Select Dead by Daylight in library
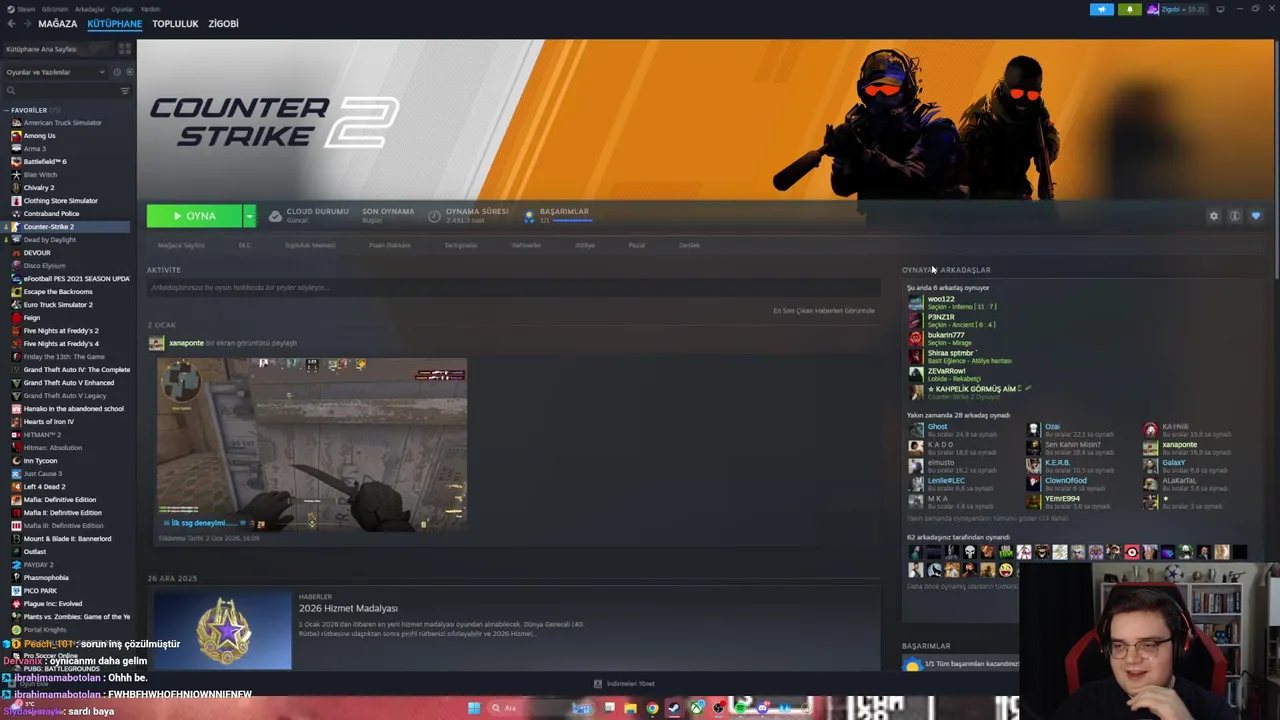1280x720 pixels. click(x=49, y=240)
